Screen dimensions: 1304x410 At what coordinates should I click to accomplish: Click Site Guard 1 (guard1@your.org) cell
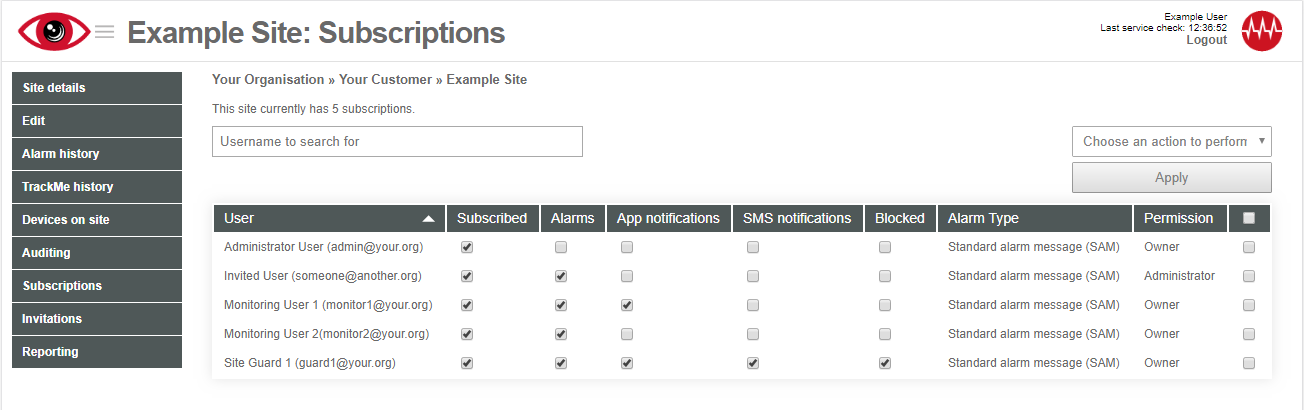[x=310, y=363]
